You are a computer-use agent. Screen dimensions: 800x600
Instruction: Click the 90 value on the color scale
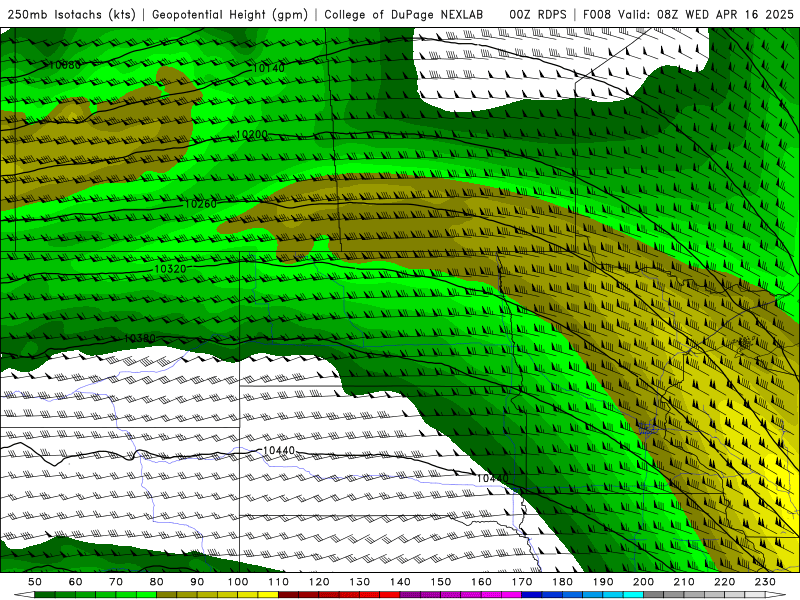[x=197, y=582]
